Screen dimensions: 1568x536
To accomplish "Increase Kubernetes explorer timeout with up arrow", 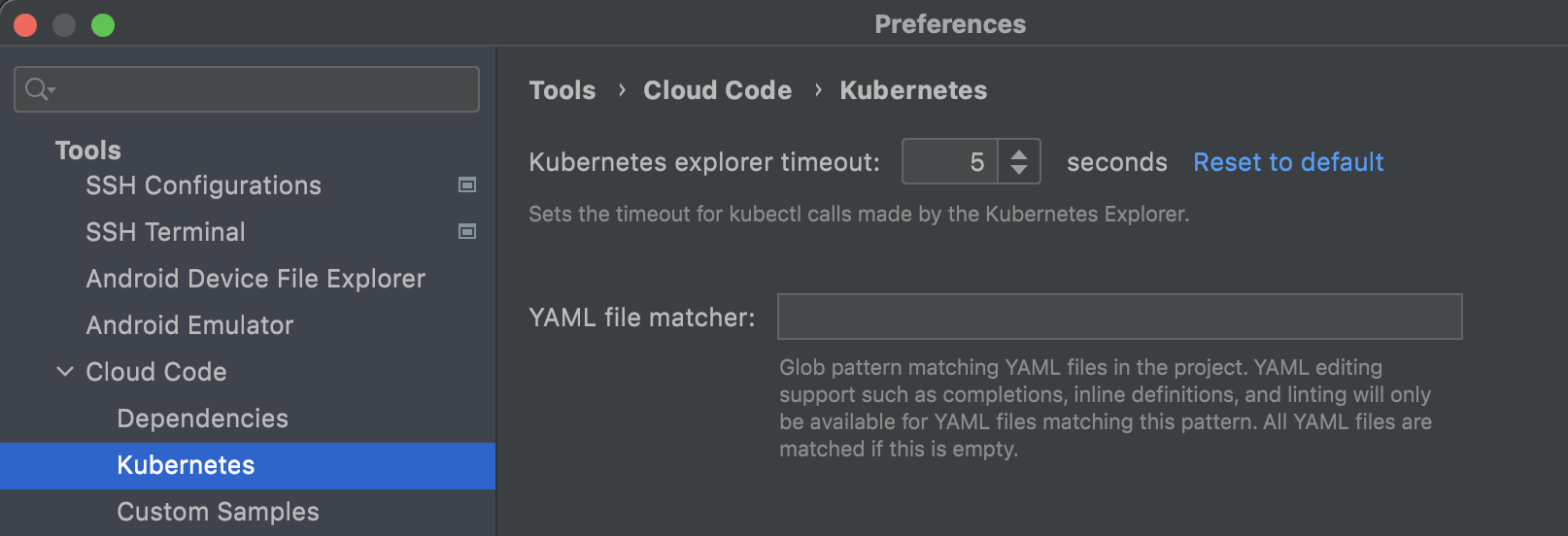I will (x=1018, y=153).
